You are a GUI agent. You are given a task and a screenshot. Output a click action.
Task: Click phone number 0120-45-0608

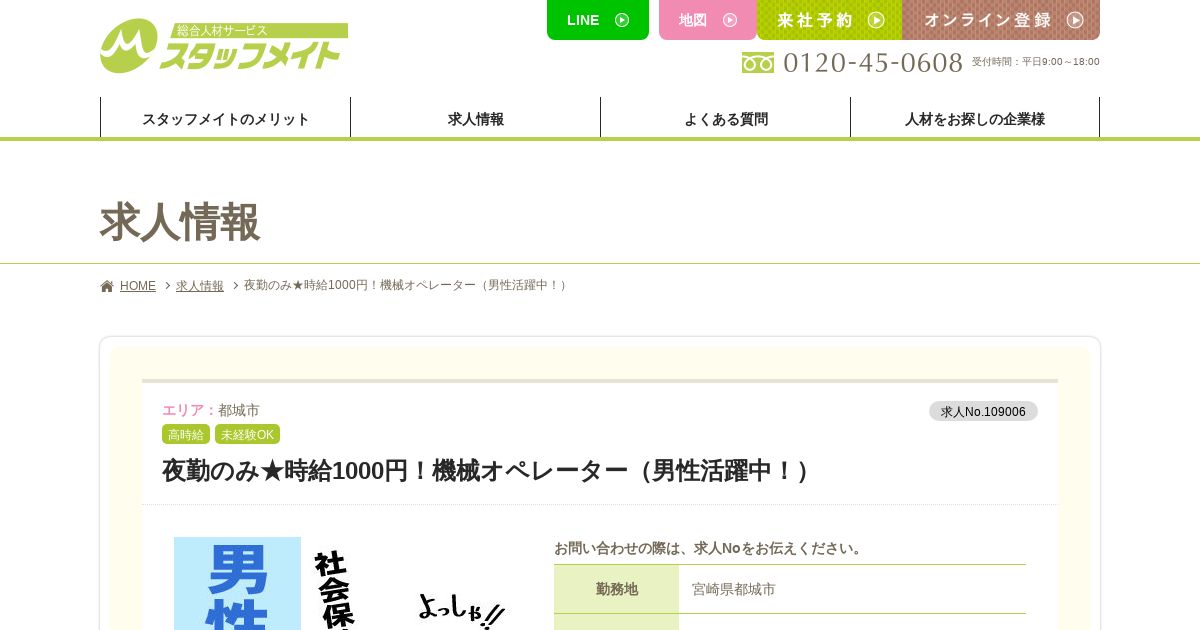[872, 62]
